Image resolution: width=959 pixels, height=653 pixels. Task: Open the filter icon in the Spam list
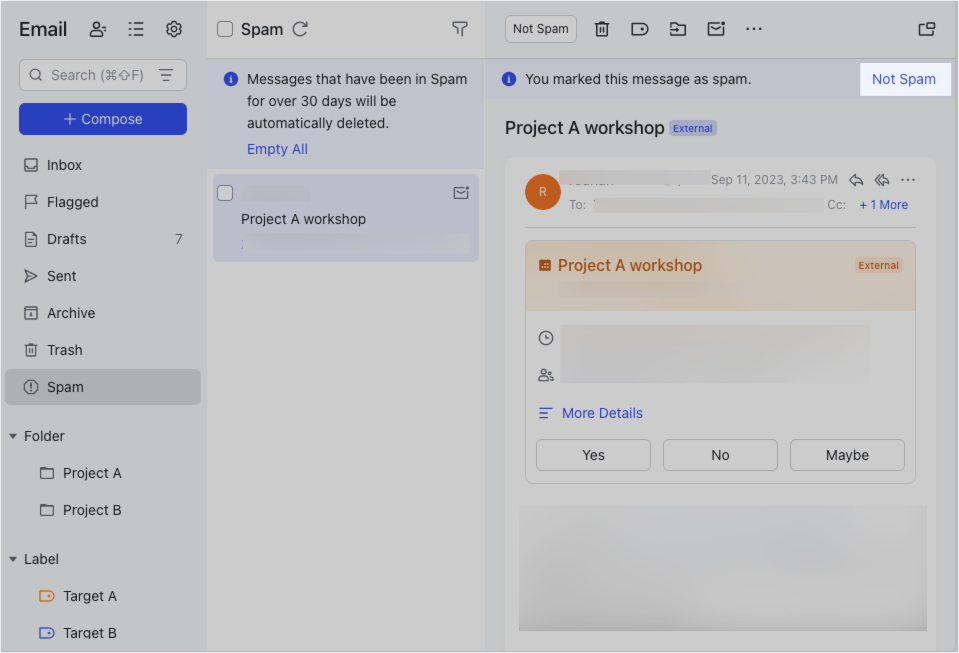(460, 29)
